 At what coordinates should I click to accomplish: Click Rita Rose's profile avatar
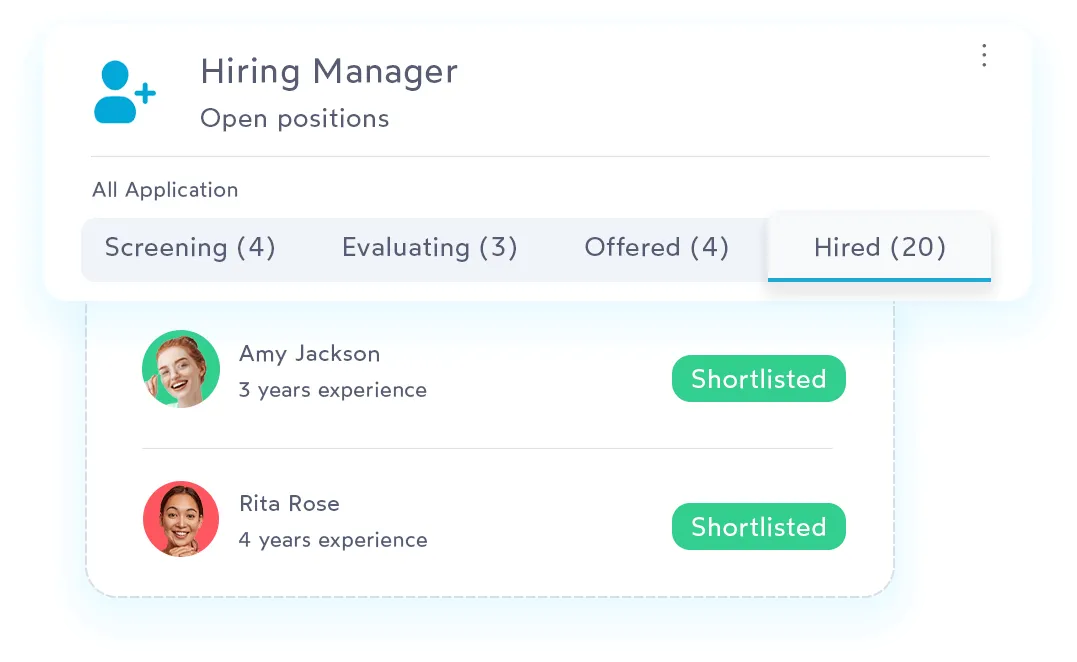181,519
